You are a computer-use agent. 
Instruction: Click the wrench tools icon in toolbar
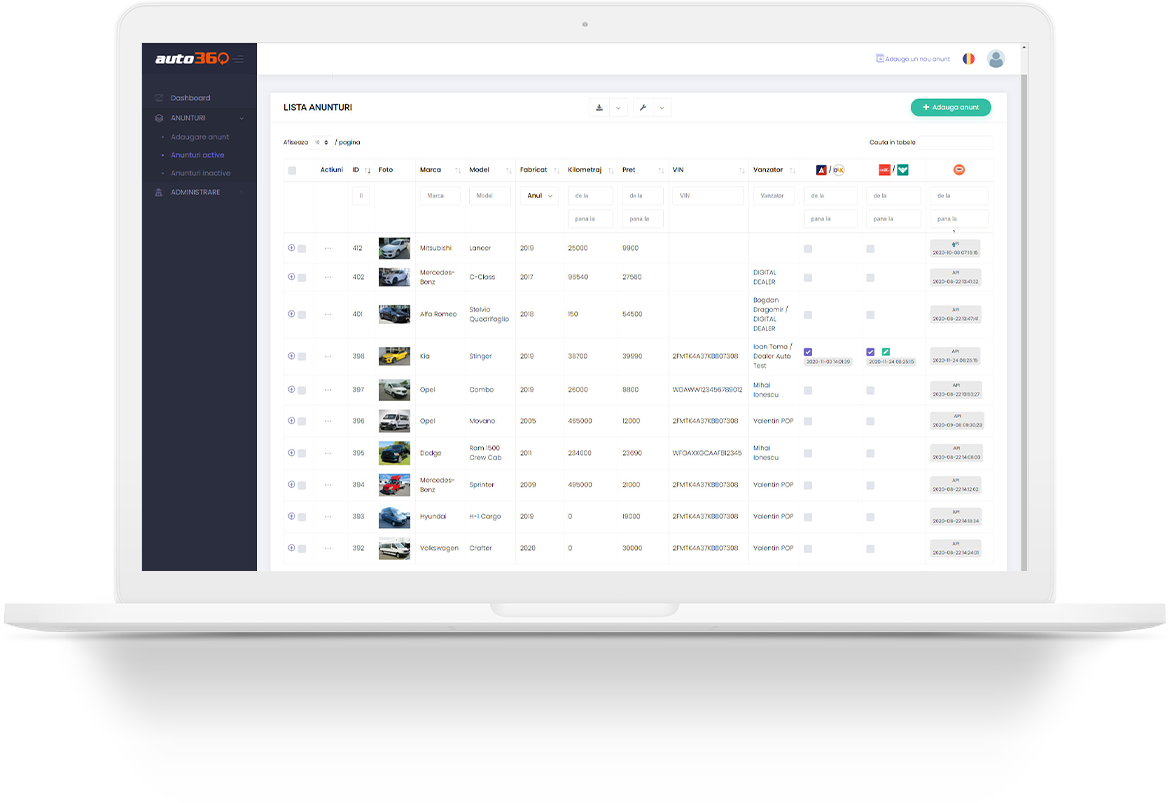[x=643, y=107]
